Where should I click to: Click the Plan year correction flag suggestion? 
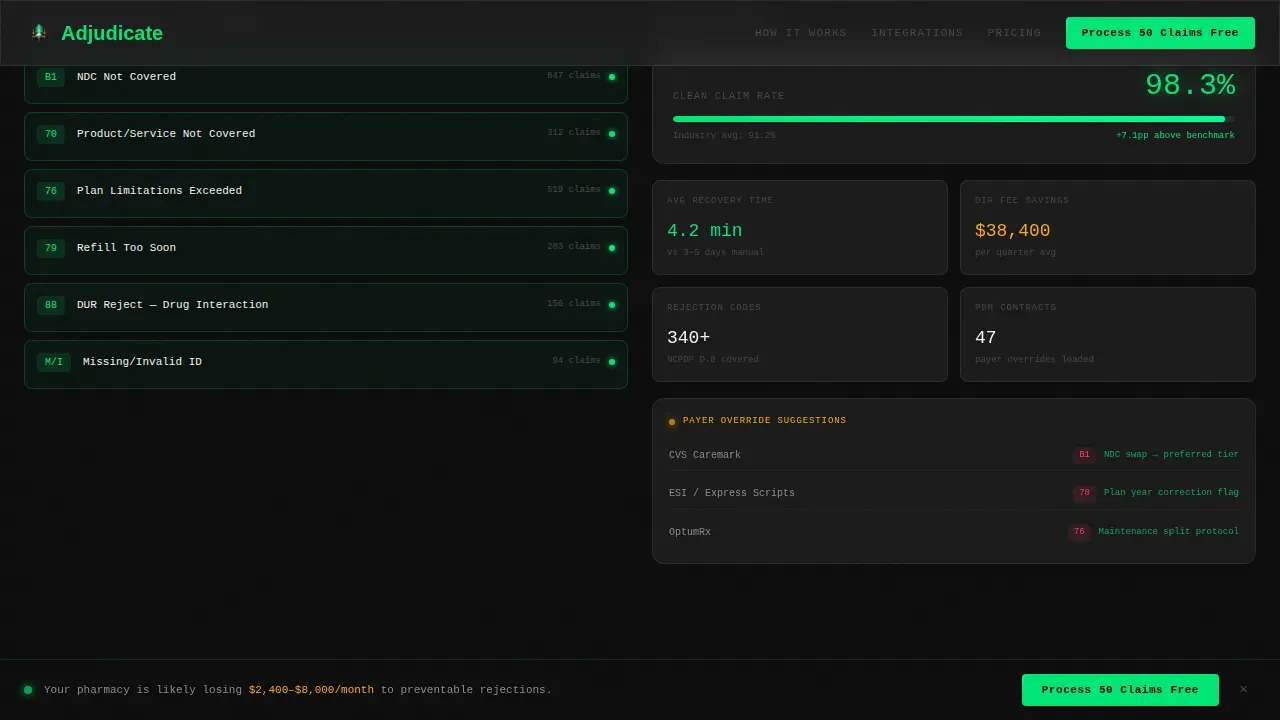tap(1171, 493)
